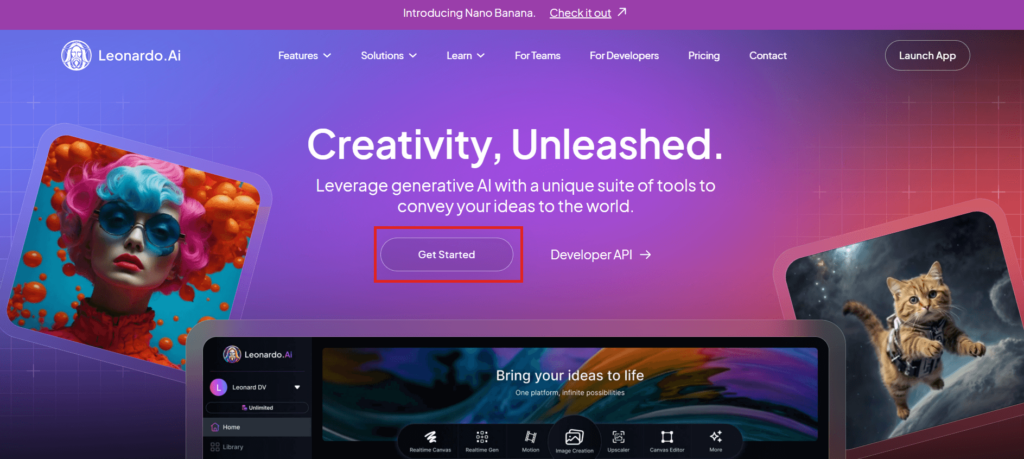Open the Canvas Editor icon
Screen dimensions: 1024x459
(666, 436)
